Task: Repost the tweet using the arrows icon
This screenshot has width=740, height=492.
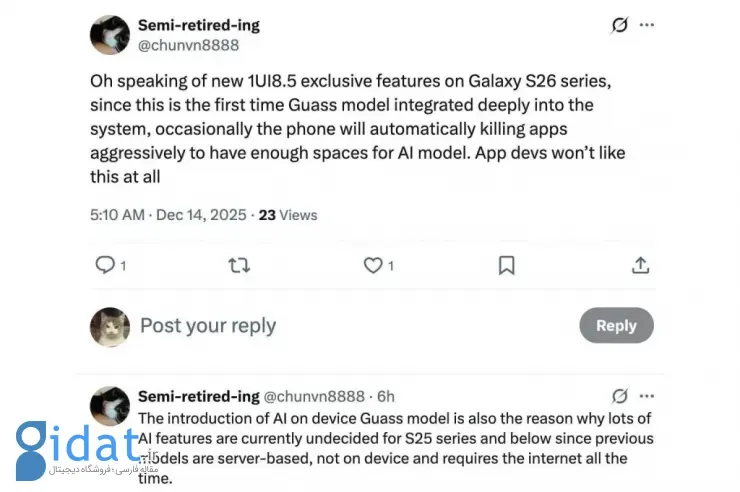Action: tap(239, 265)
